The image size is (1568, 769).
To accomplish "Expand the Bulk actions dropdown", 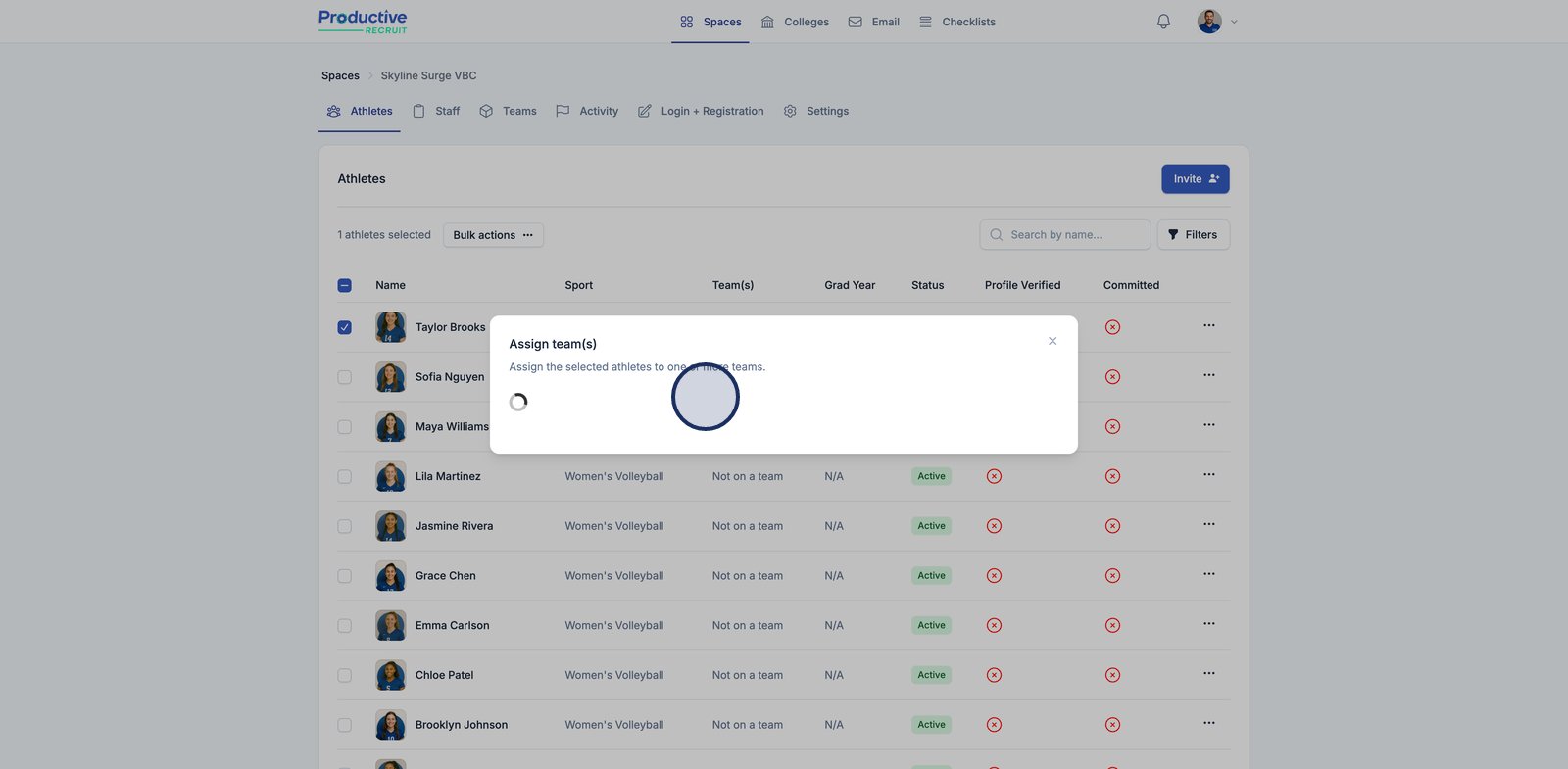I will coord(493,235).
